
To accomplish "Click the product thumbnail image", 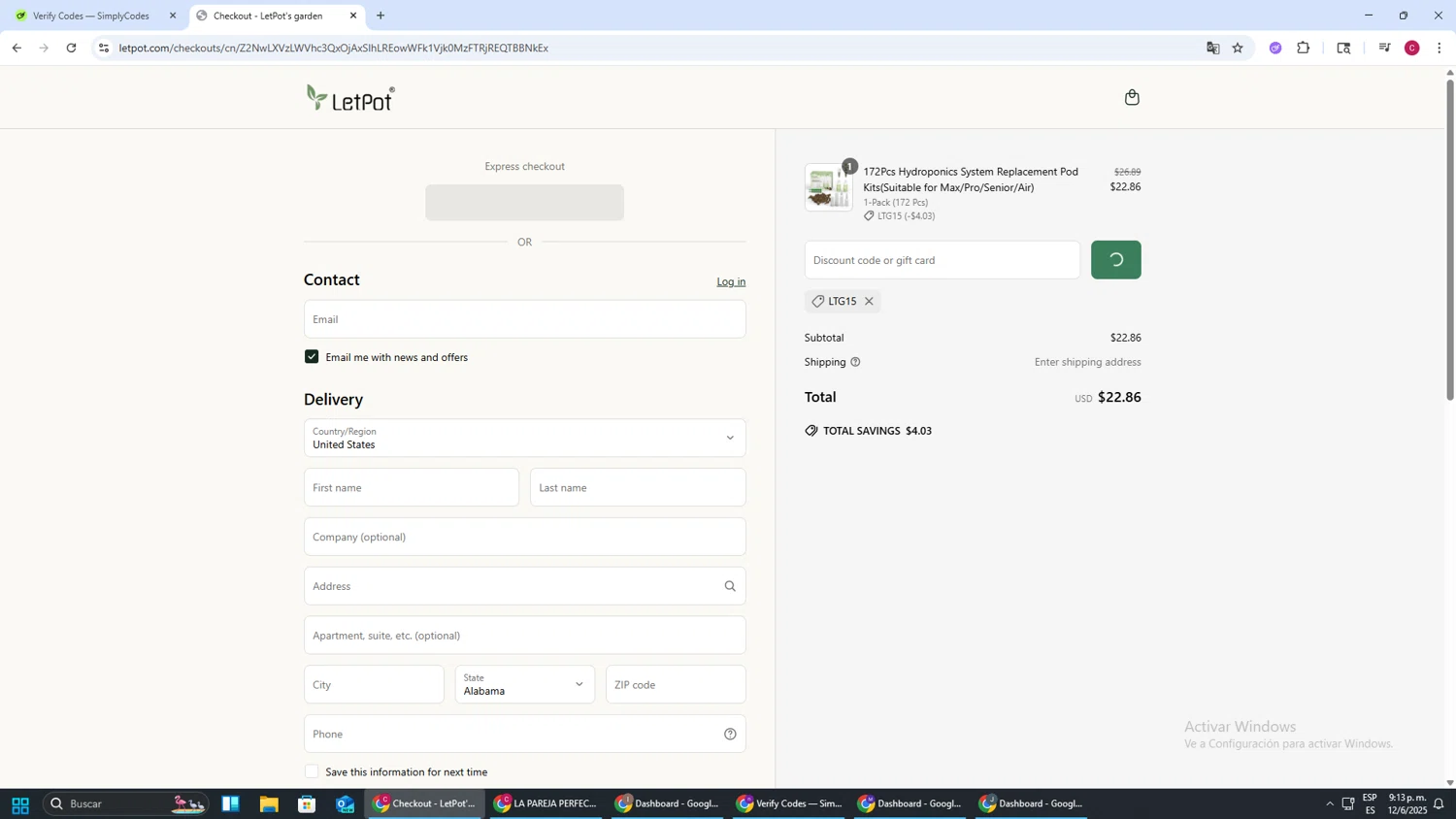I will pyautogui.click(x=828, y=187).
